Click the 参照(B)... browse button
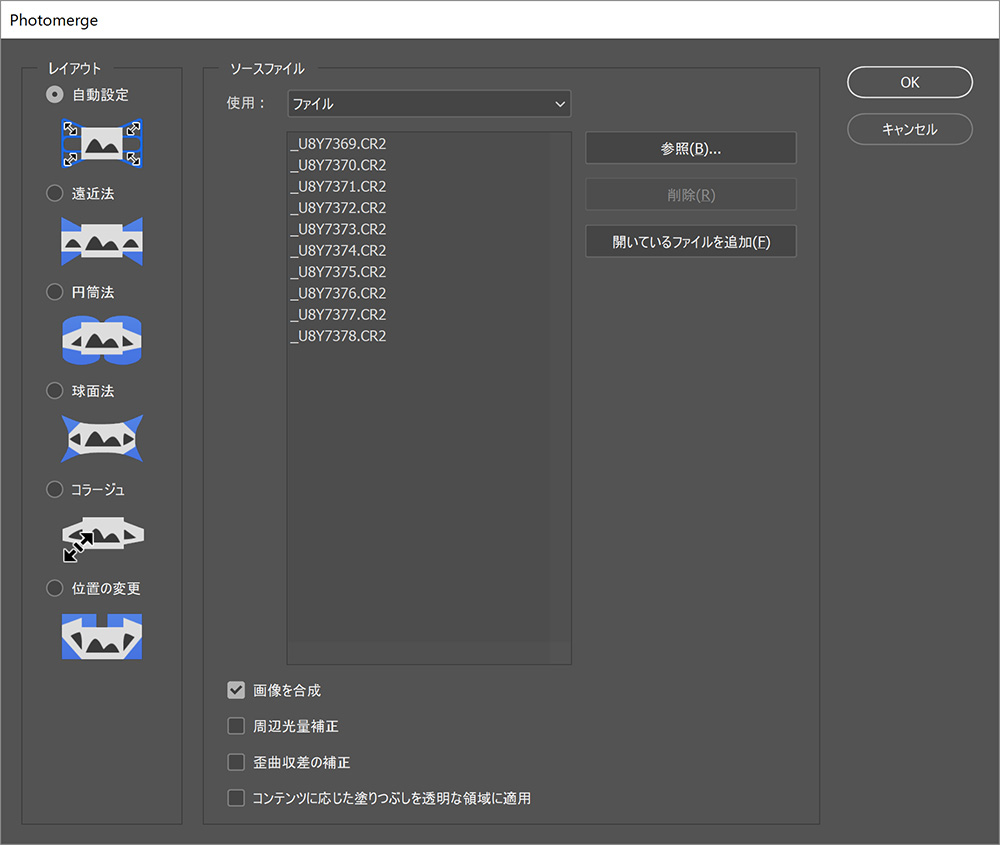 point(690,148)
